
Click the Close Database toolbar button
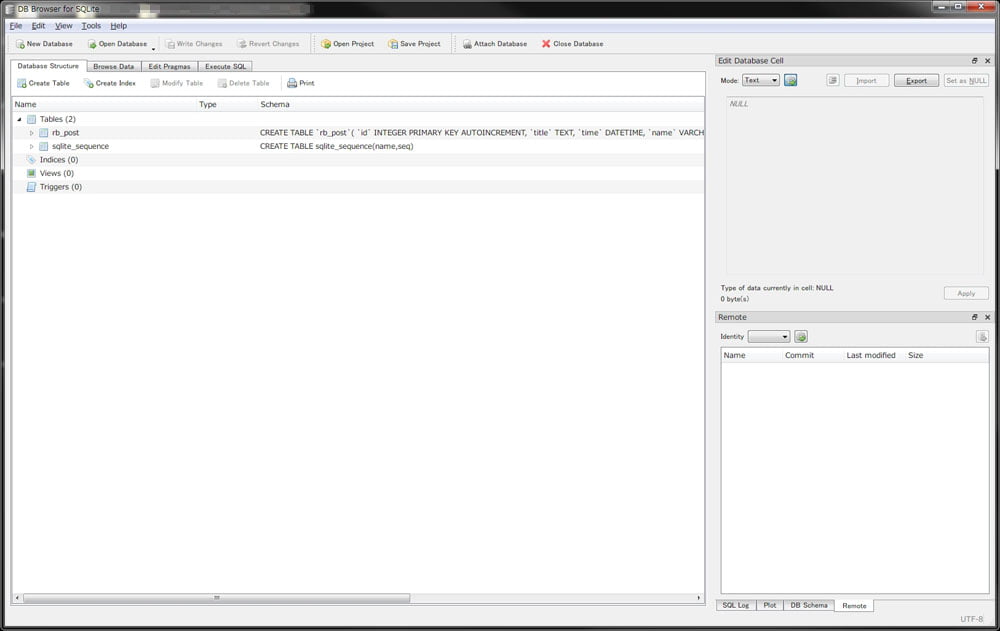(573, 44)
